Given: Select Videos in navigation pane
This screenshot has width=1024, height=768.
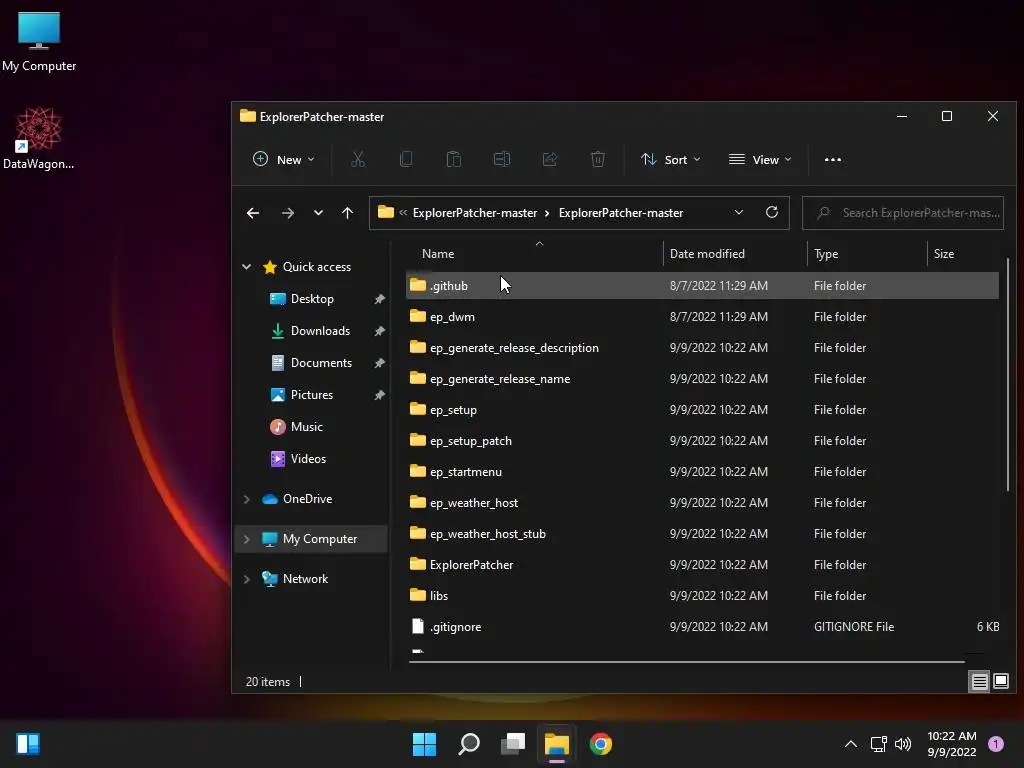Looking at the screenshot, I should coord(308,458).
